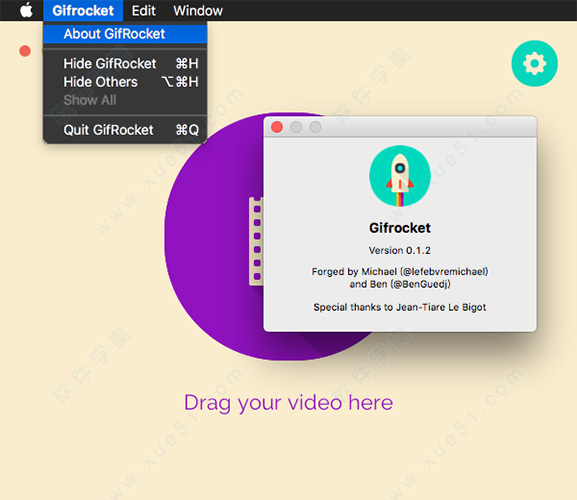Viewport: 577px width, 500px height.
Task: Click the rocket logo in About dialog
Action: [400, 176]
